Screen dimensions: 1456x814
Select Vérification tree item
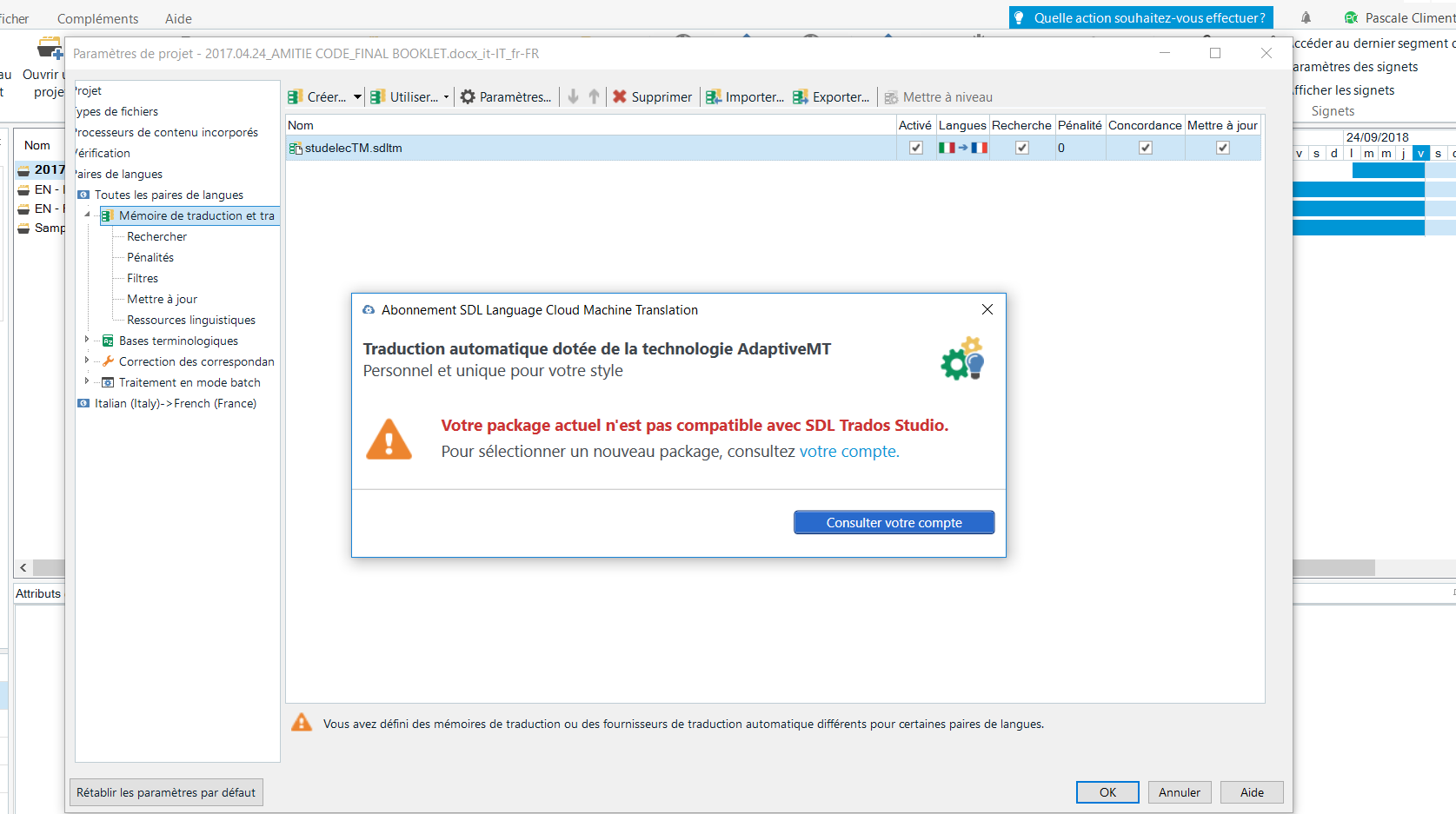pyautogui.click(x=103, y=153)
